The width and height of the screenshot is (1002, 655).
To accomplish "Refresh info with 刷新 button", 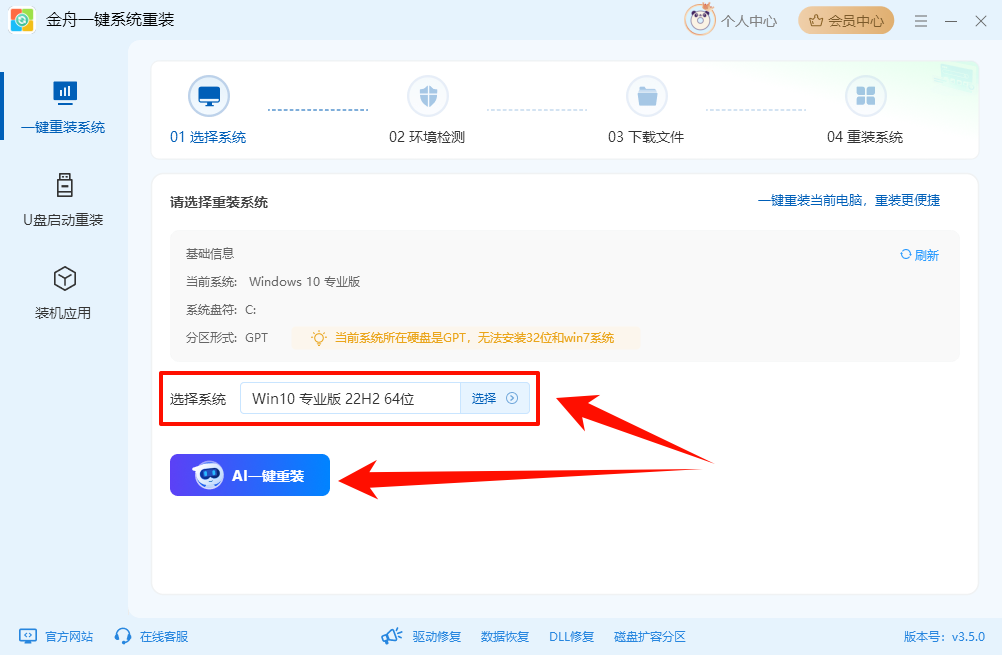I will [920, 255].
